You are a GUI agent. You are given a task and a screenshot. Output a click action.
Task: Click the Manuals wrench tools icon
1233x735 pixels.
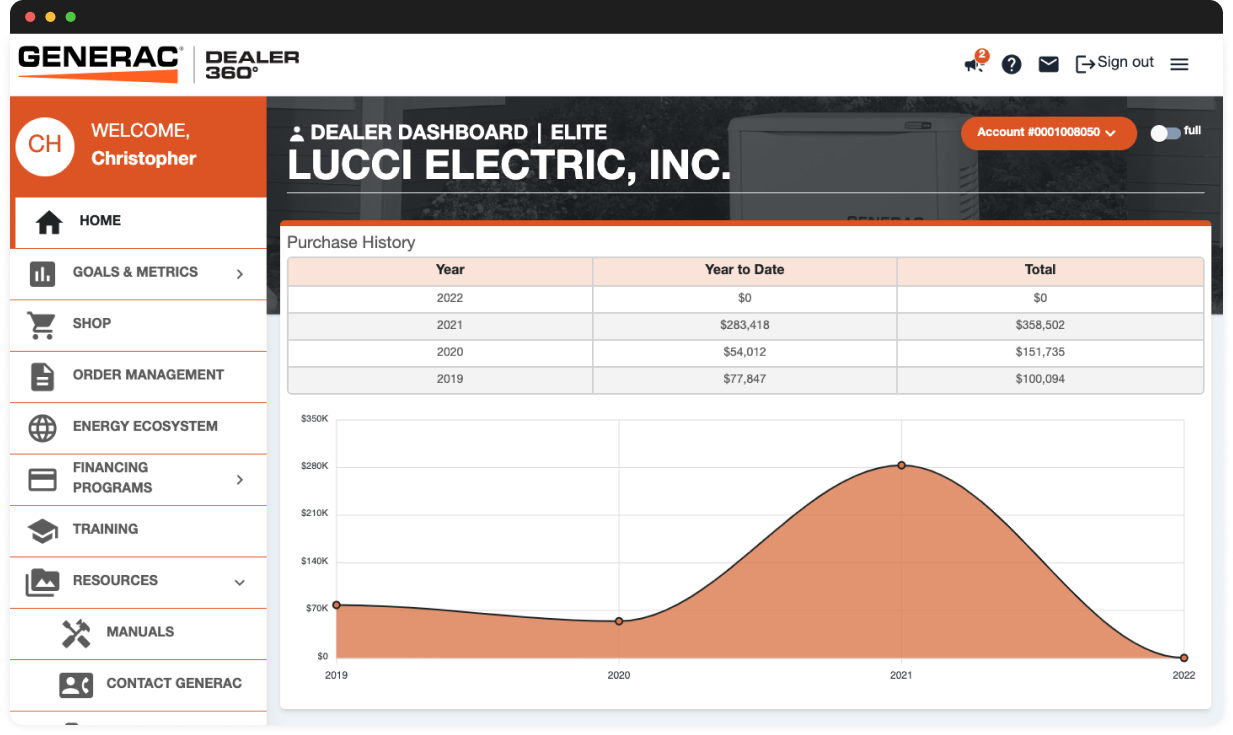coord(75,632)
